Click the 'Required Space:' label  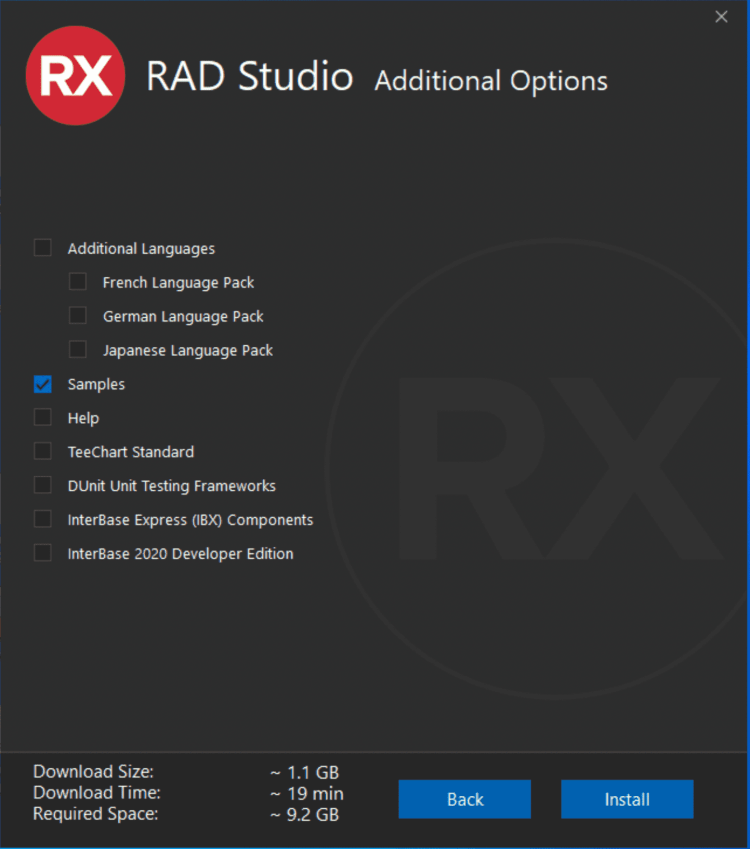click(96, 814)
